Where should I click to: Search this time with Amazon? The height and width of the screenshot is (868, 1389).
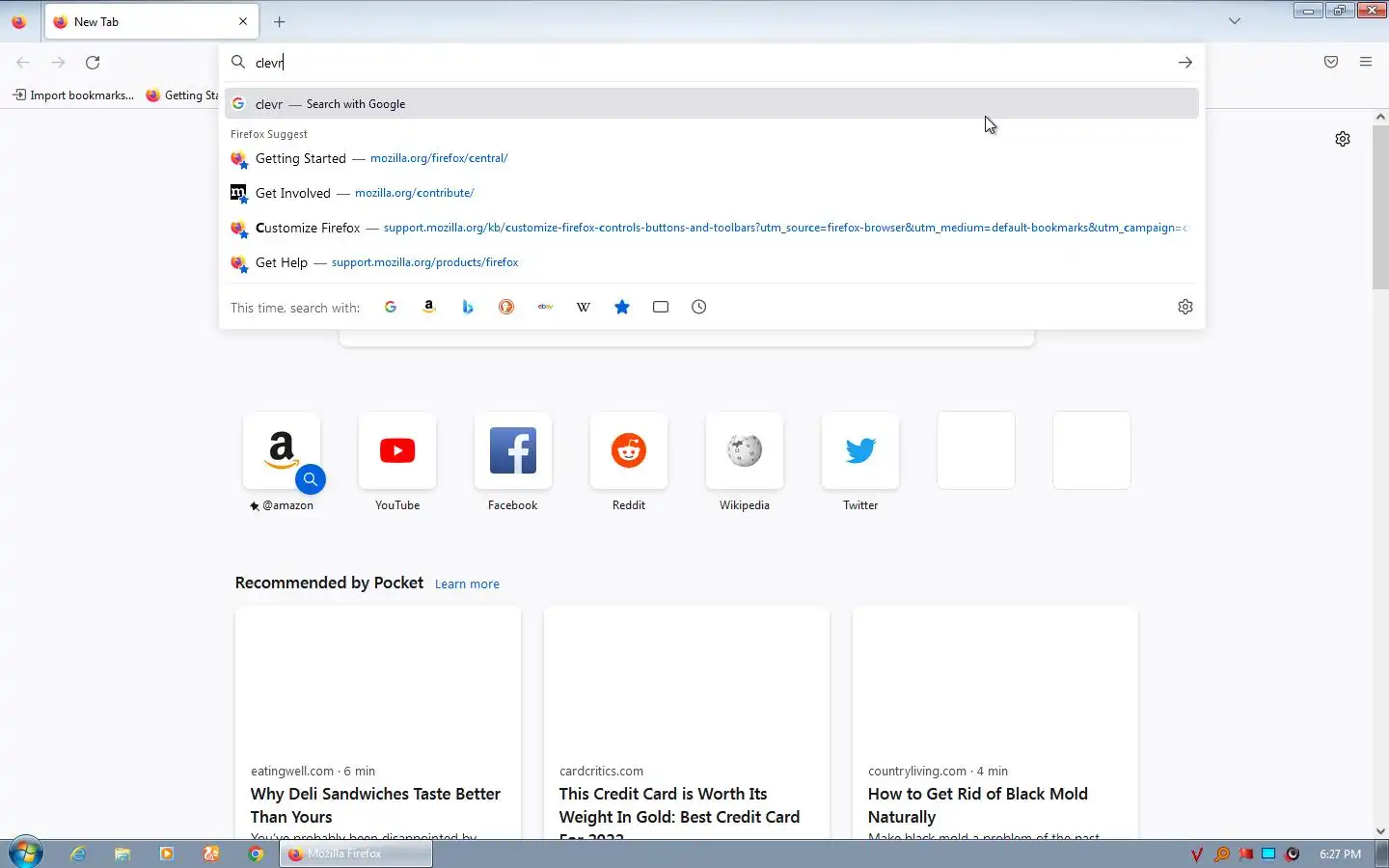429,307
